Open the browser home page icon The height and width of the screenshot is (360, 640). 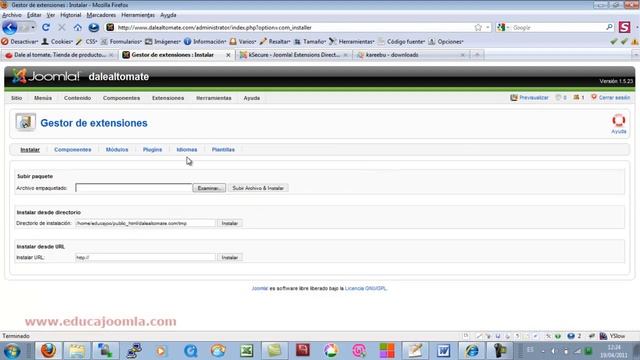tap(78, 27)
